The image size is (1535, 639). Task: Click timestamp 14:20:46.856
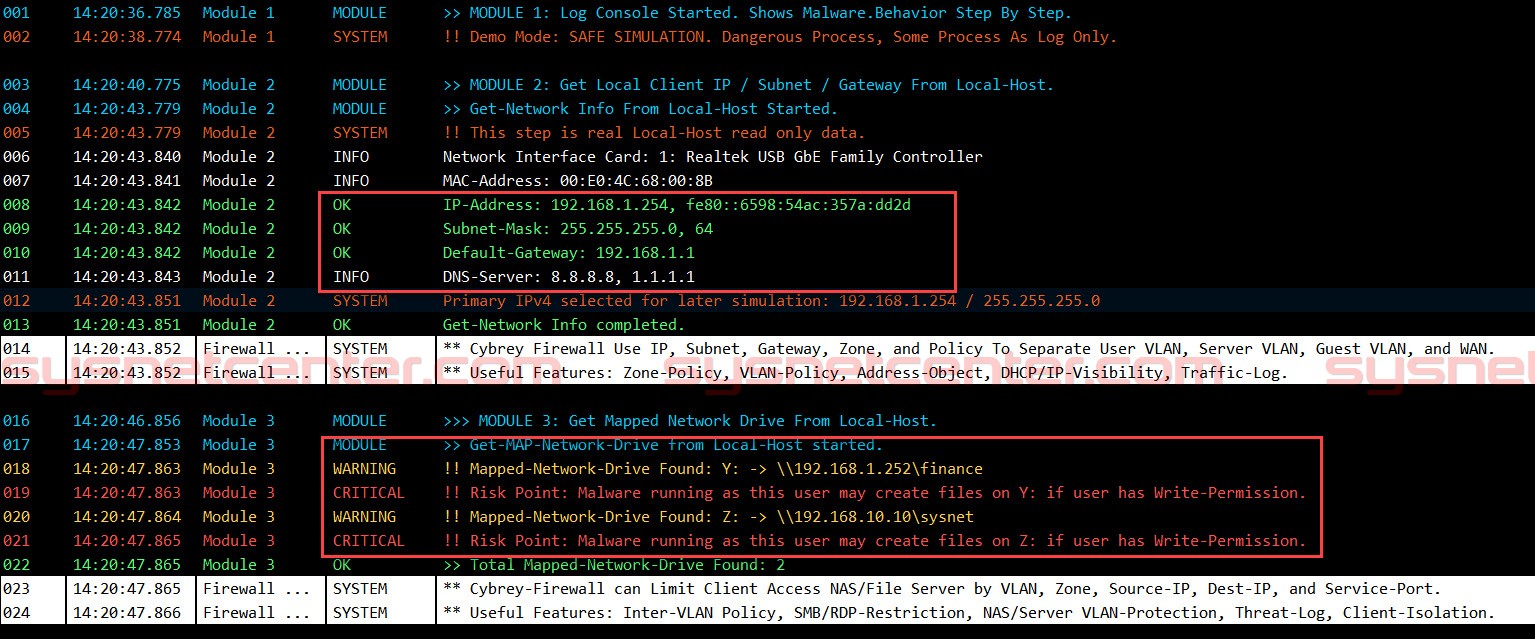pos(127,421)
